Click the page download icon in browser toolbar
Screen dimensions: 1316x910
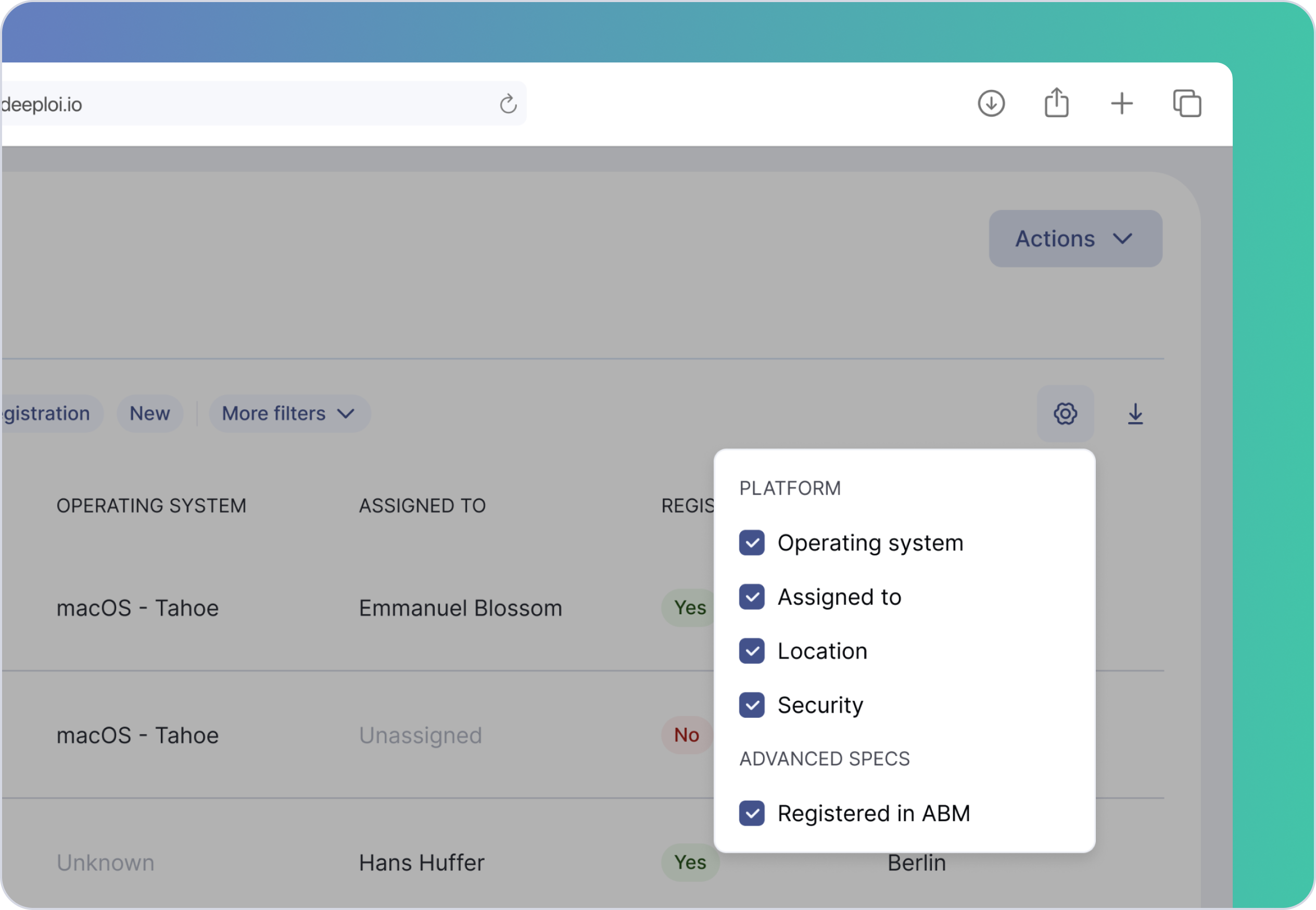tap(991, 103)
